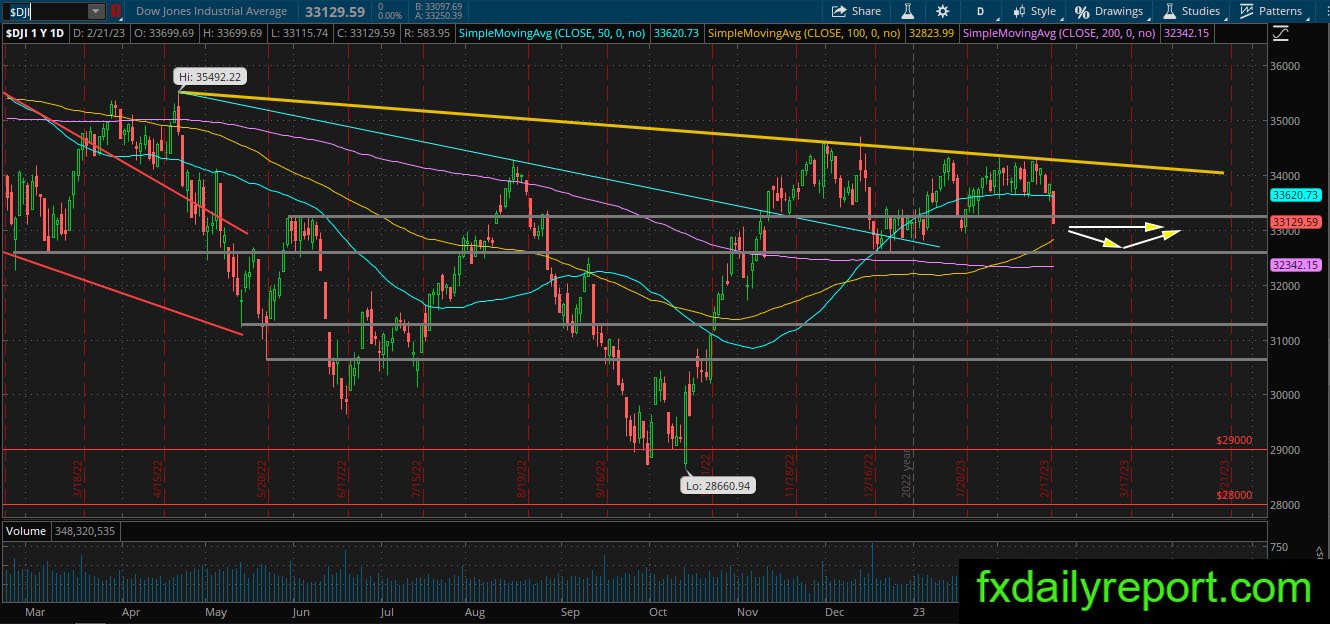1330x624 pixels.
Task: Select the SimpleMovingAvg 50 study label
Action: (x=551, y=33)
